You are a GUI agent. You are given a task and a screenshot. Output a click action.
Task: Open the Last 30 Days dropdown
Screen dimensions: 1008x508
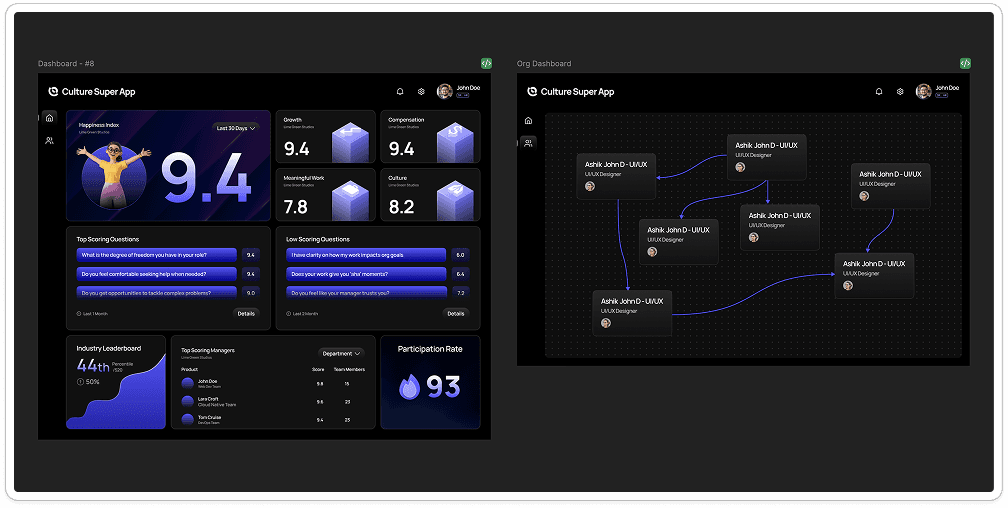pos(236,128)
